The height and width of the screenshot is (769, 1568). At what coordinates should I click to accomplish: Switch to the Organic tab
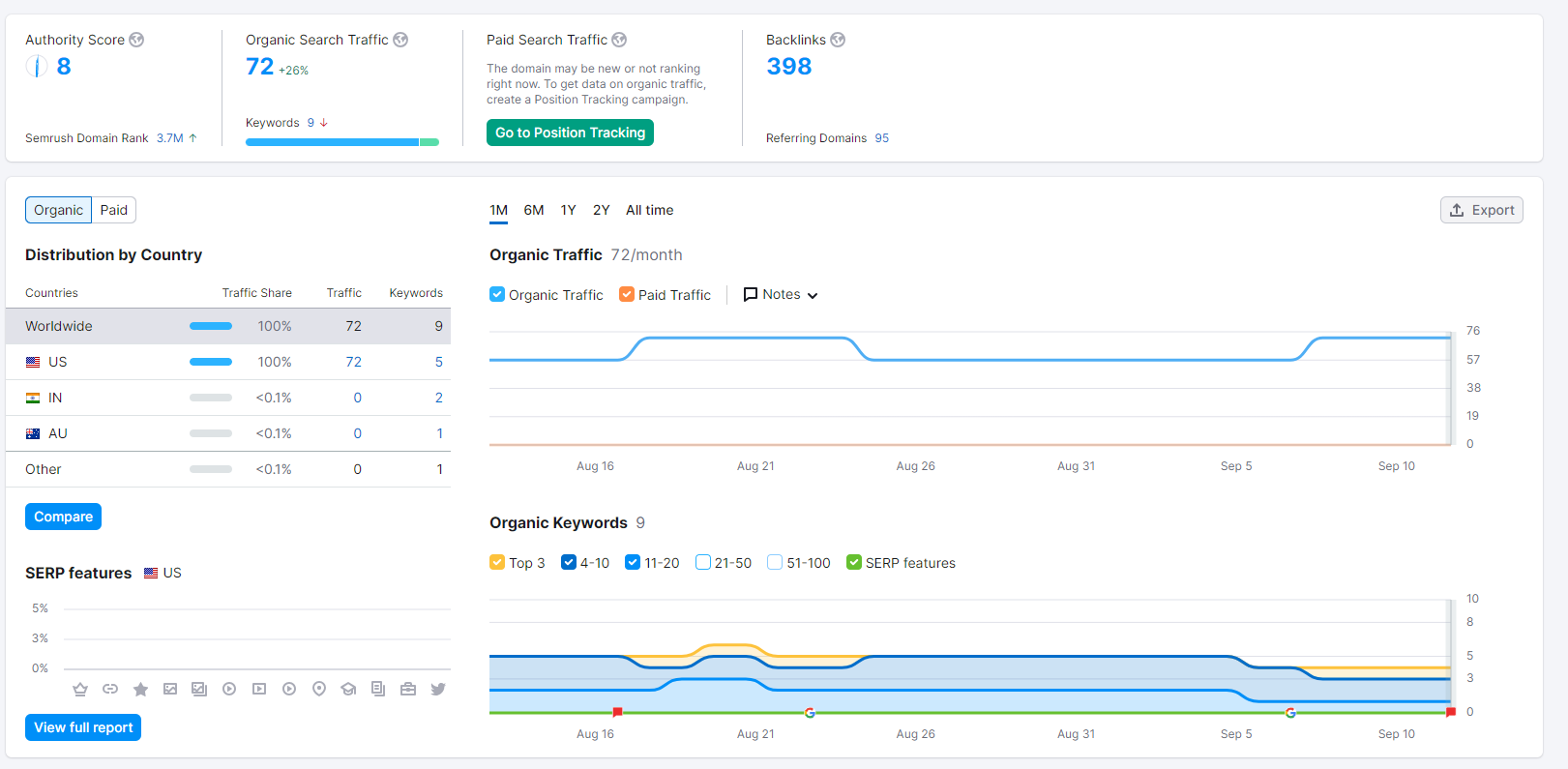(58, 210)
